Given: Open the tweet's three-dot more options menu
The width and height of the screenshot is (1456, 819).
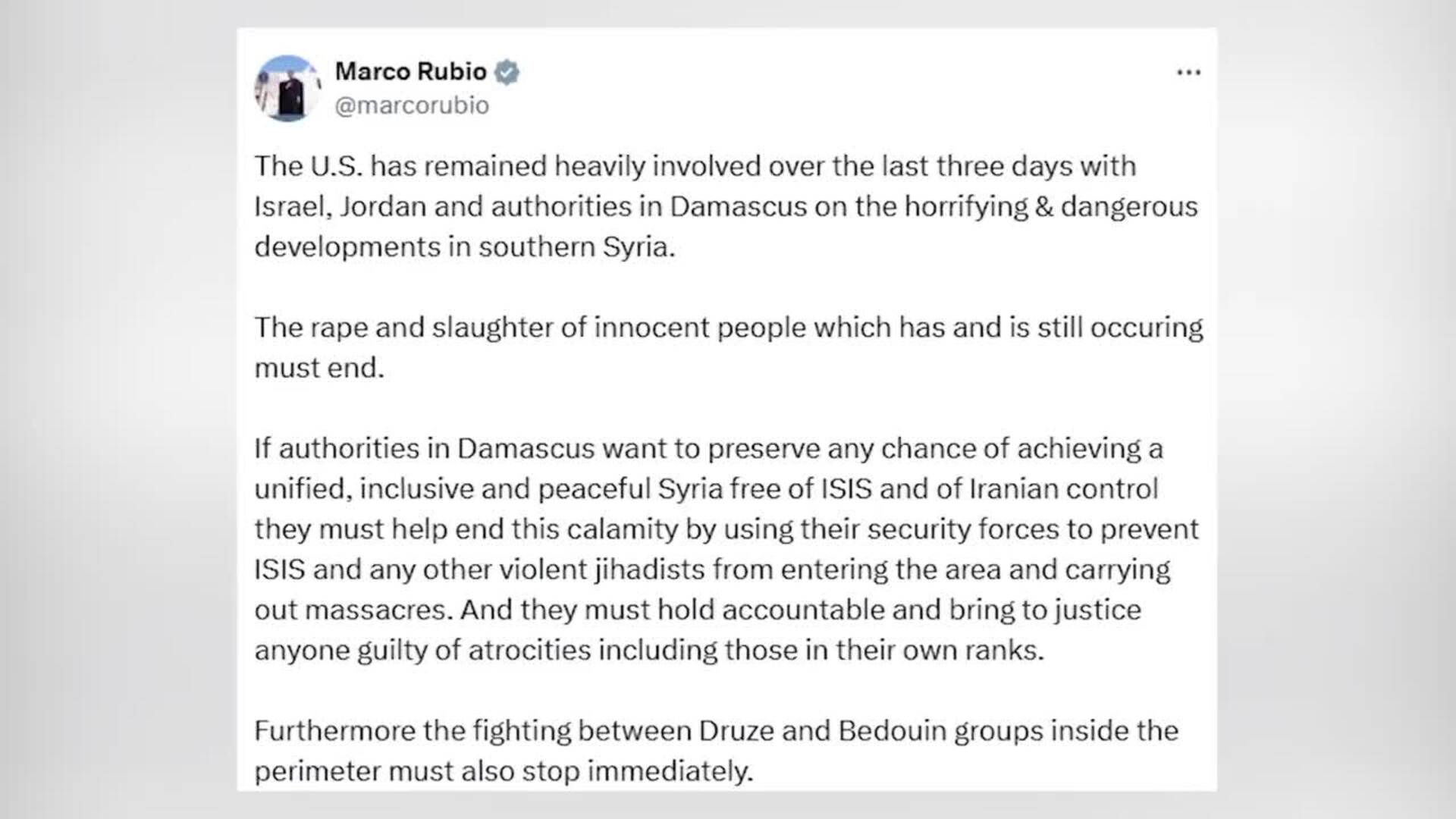Looking at the screenshot, I should click(1188, 73).
